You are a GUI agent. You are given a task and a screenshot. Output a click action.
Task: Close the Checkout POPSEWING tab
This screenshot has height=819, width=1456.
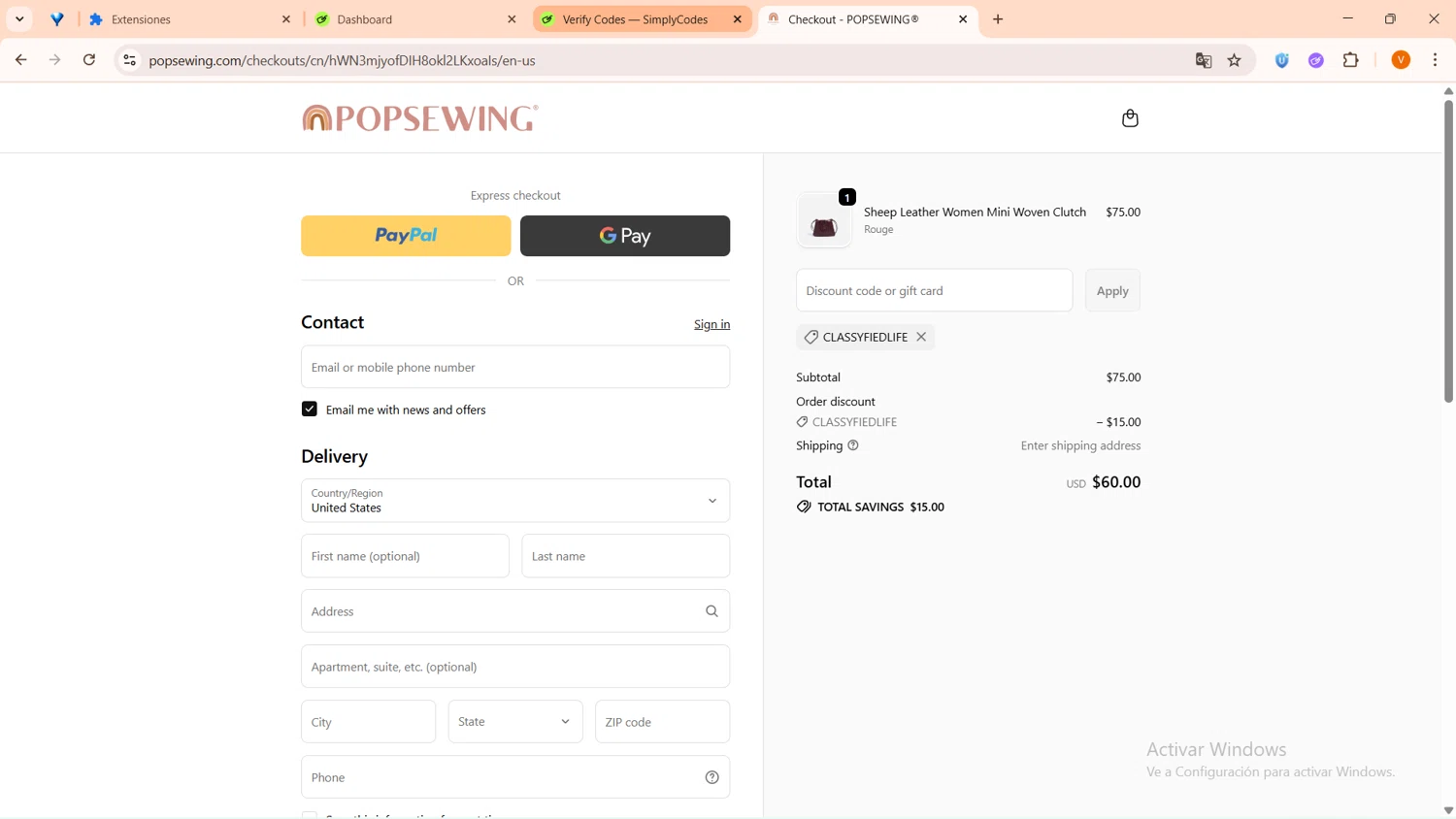coord(963,19)
